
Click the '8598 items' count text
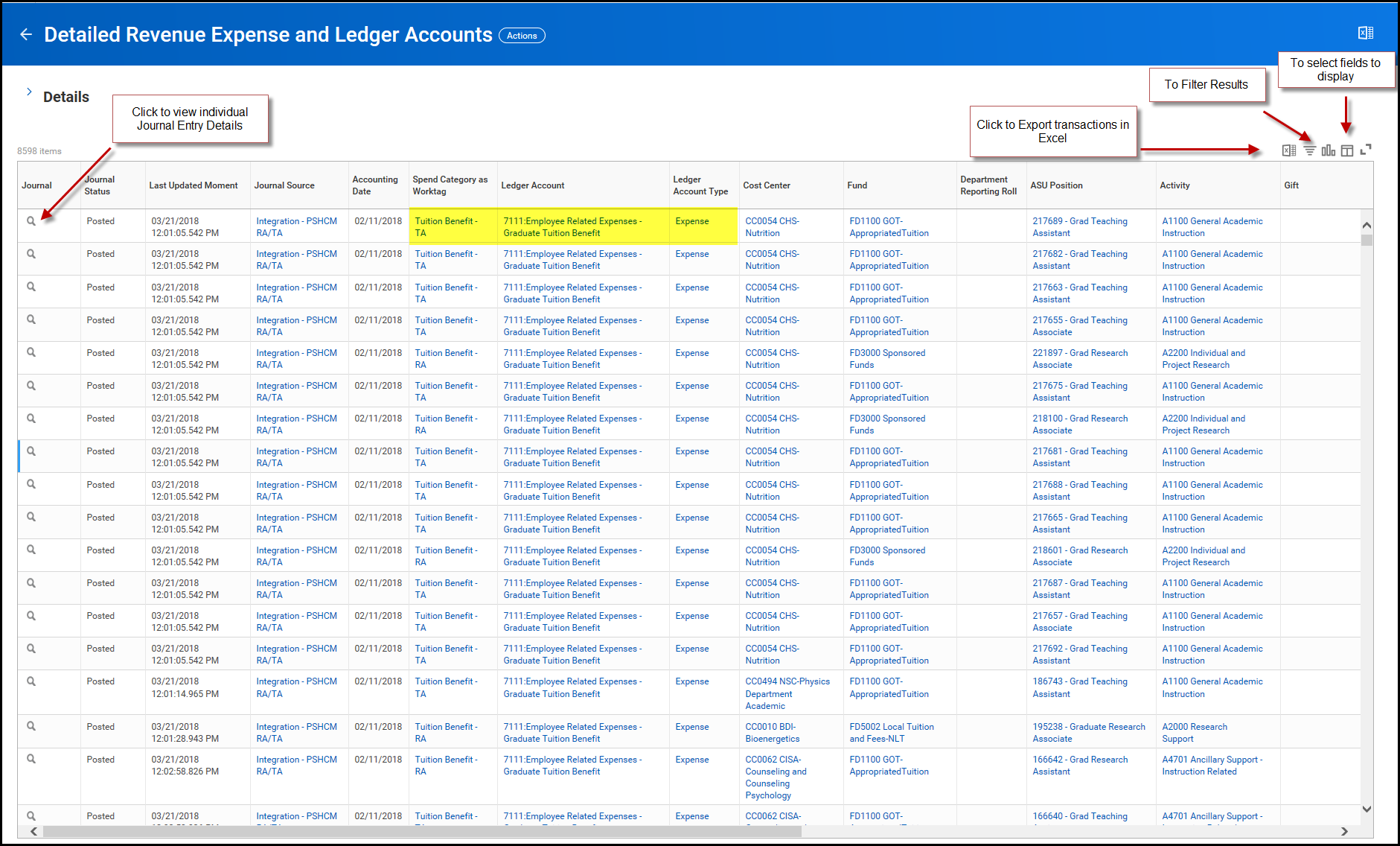point(39,151)
